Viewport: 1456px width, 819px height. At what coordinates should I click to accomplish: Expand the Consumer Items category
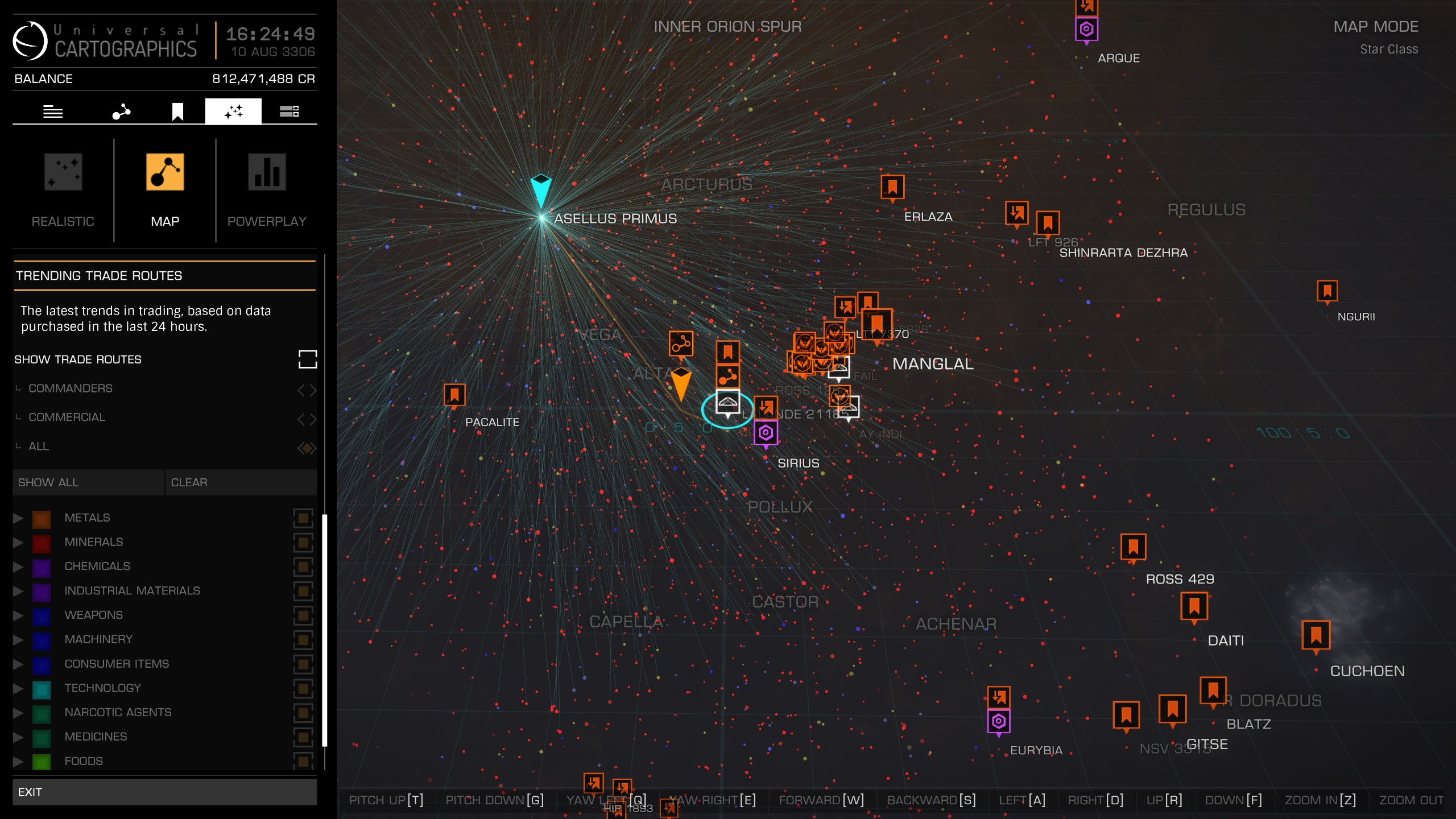click(18, 664)
